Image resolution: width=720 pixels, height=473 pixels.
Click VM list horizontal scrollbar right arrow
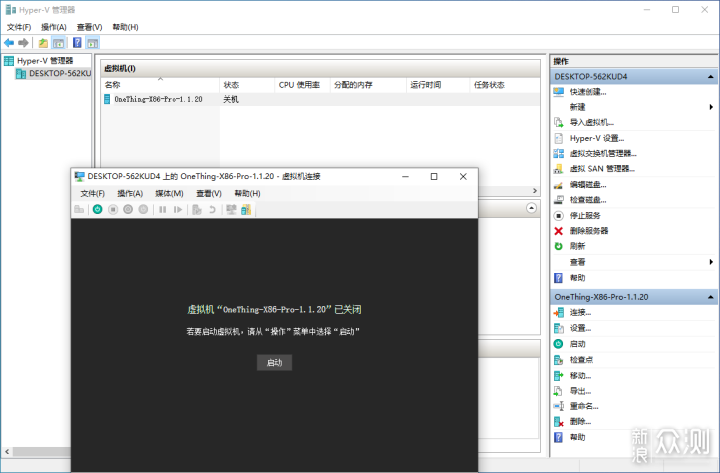pos(534,191)
